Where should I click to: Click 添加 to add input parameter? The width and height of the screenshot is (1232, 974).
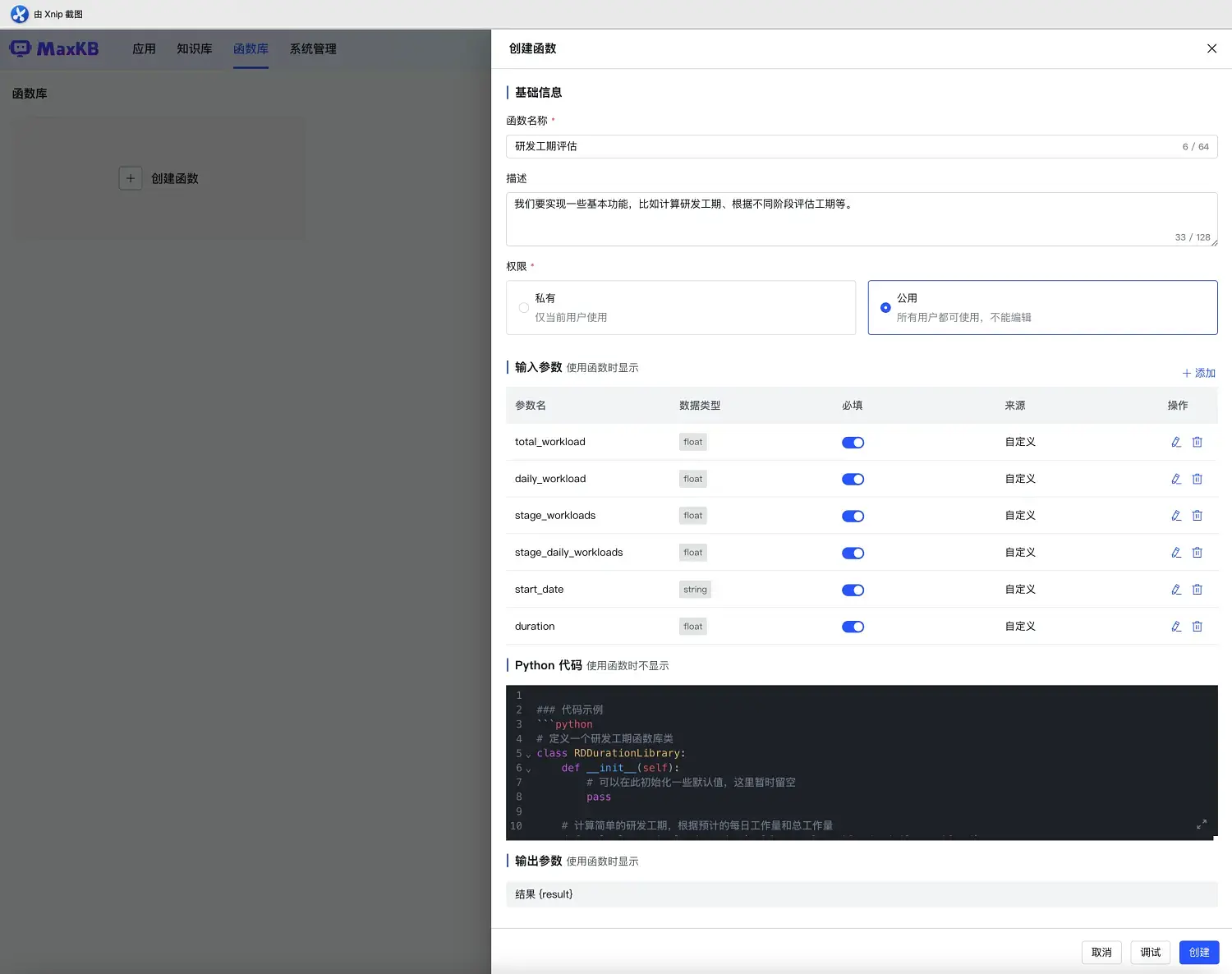pos(1198,373)
